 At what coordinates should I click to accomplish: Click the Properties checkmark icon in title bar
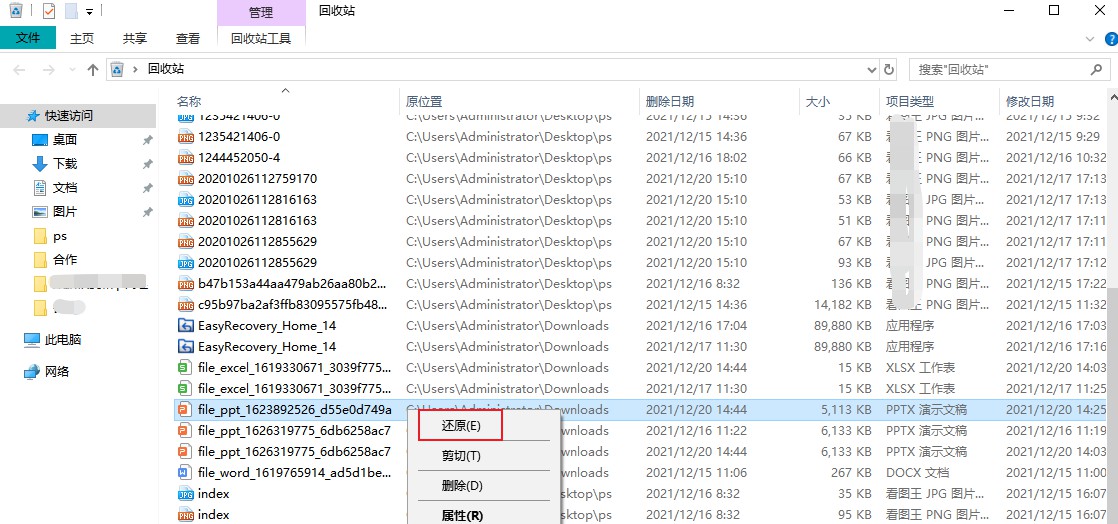pyautogui.click(x=48, y=11)
